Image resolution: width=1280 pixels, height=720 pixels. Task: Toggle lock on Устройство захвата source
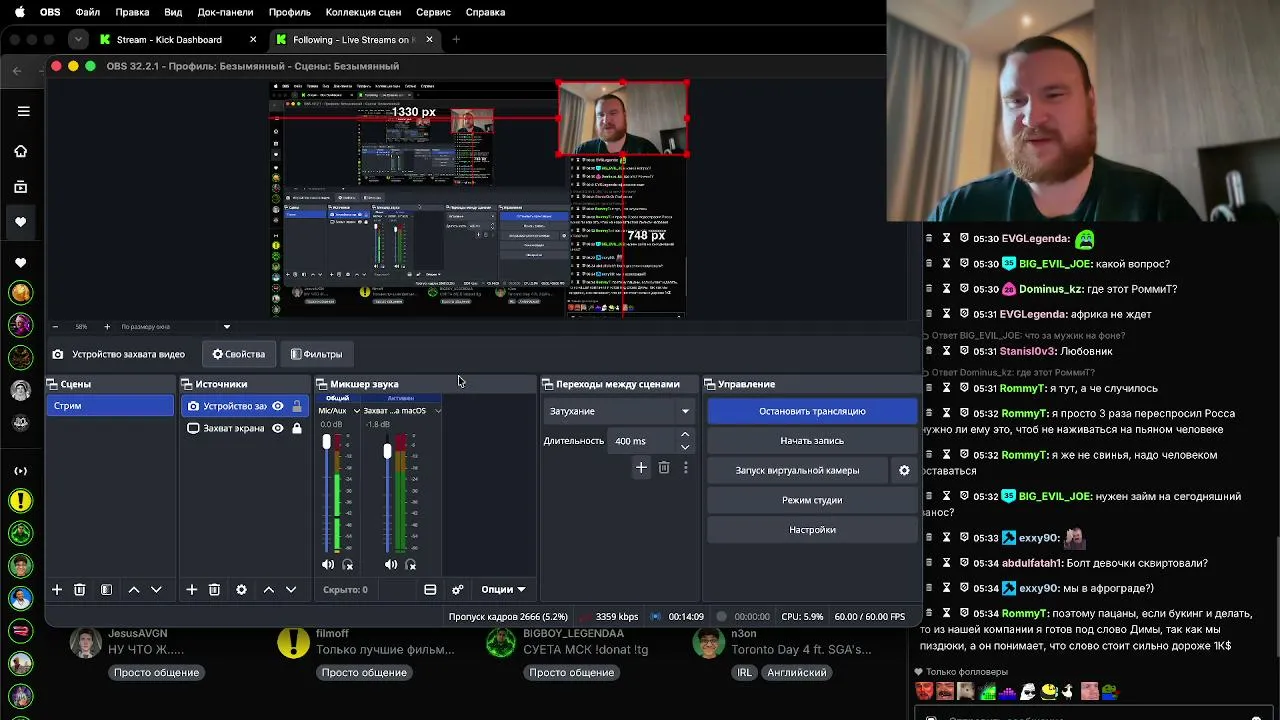pos(297,406)
